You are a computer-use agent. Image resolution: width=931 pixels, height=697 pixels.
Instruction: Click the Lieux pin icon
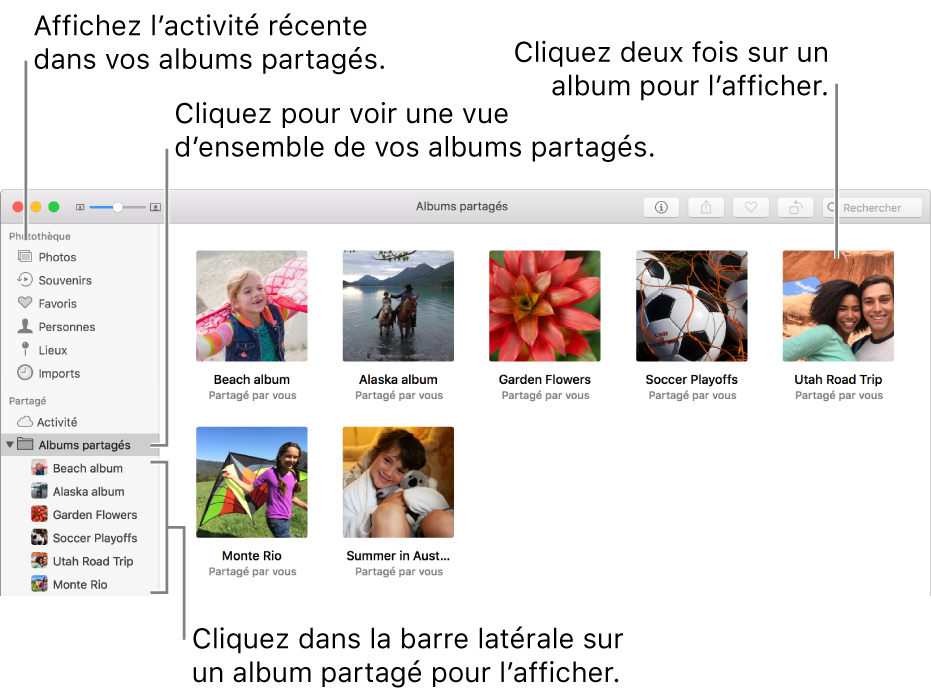pos(25,349)
